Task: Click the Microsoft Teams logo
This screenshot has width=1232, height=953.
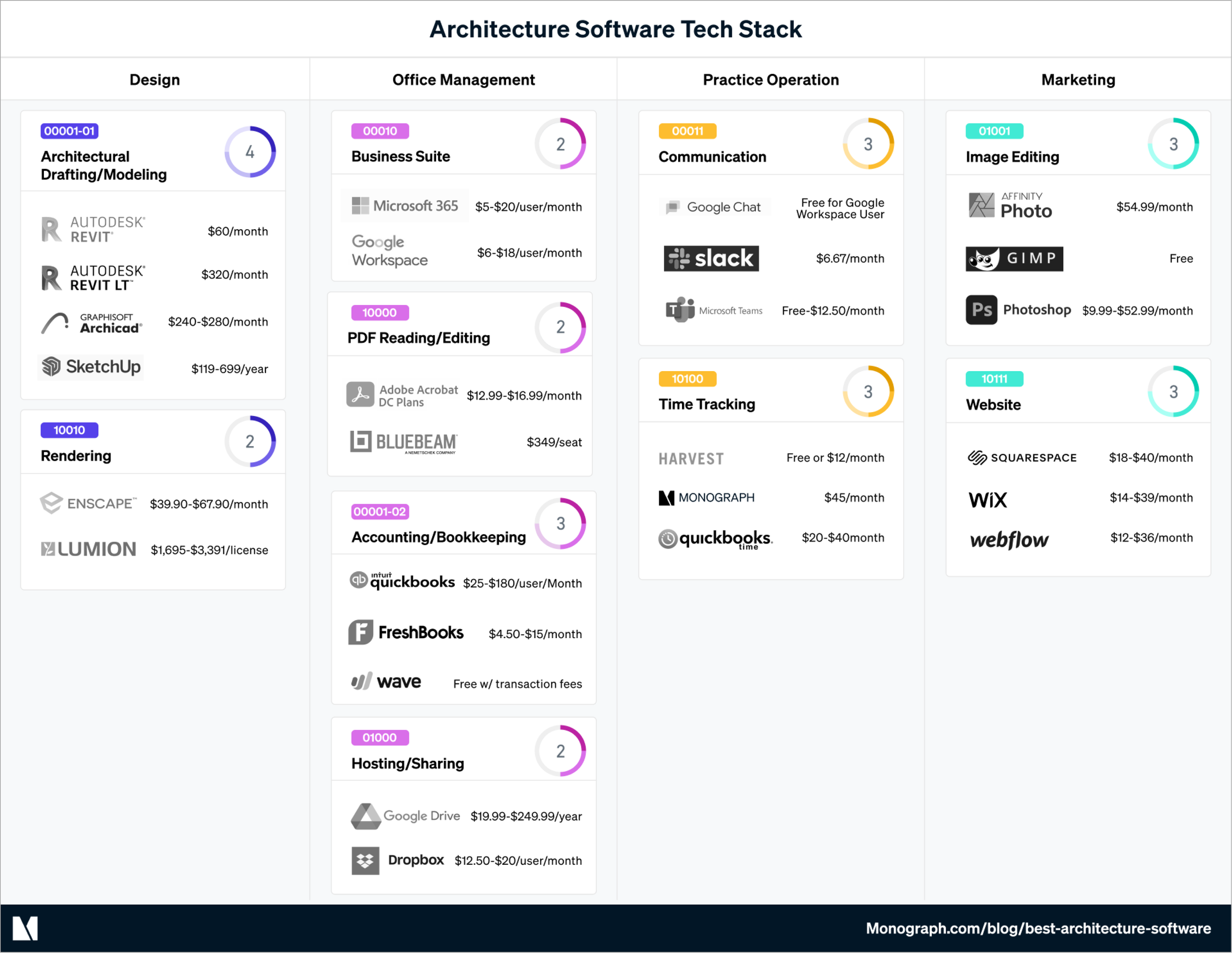Action: click(x=714, y=310)
